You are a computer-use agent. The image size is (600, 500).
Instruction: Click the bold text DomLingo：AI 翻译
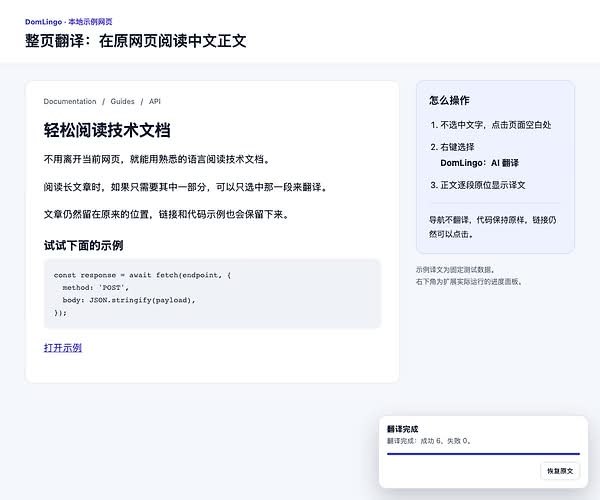[479, 163]
